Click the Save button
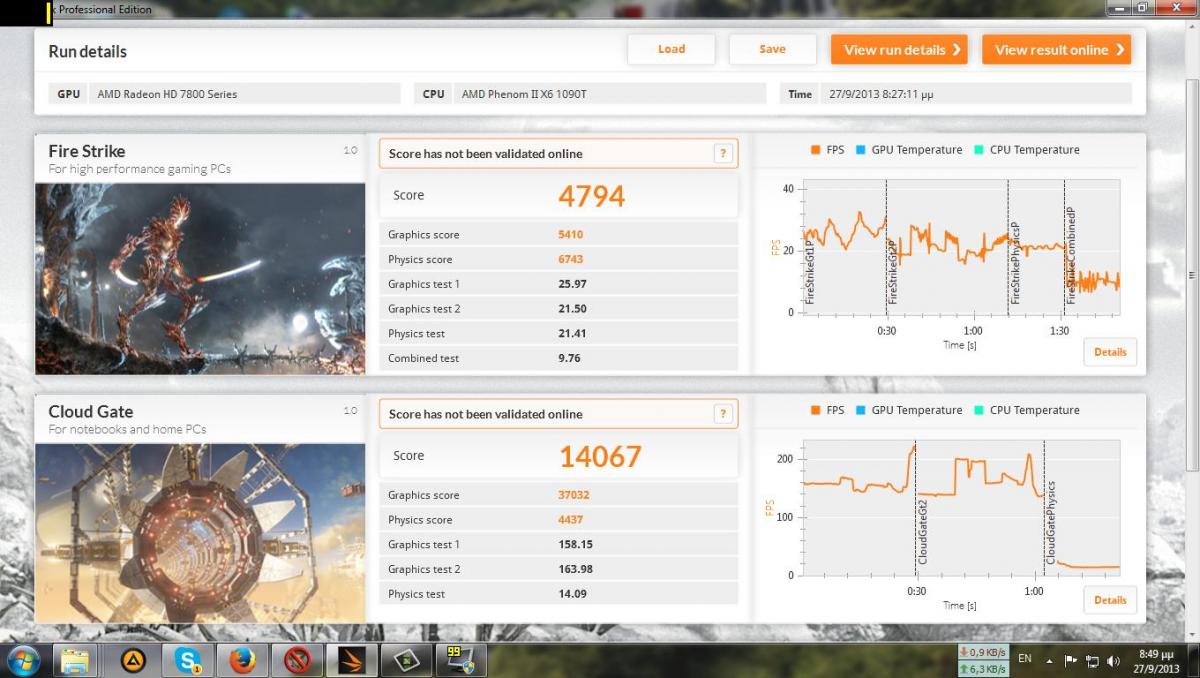Screen dimensions: 1200x678 coord(772,49)
